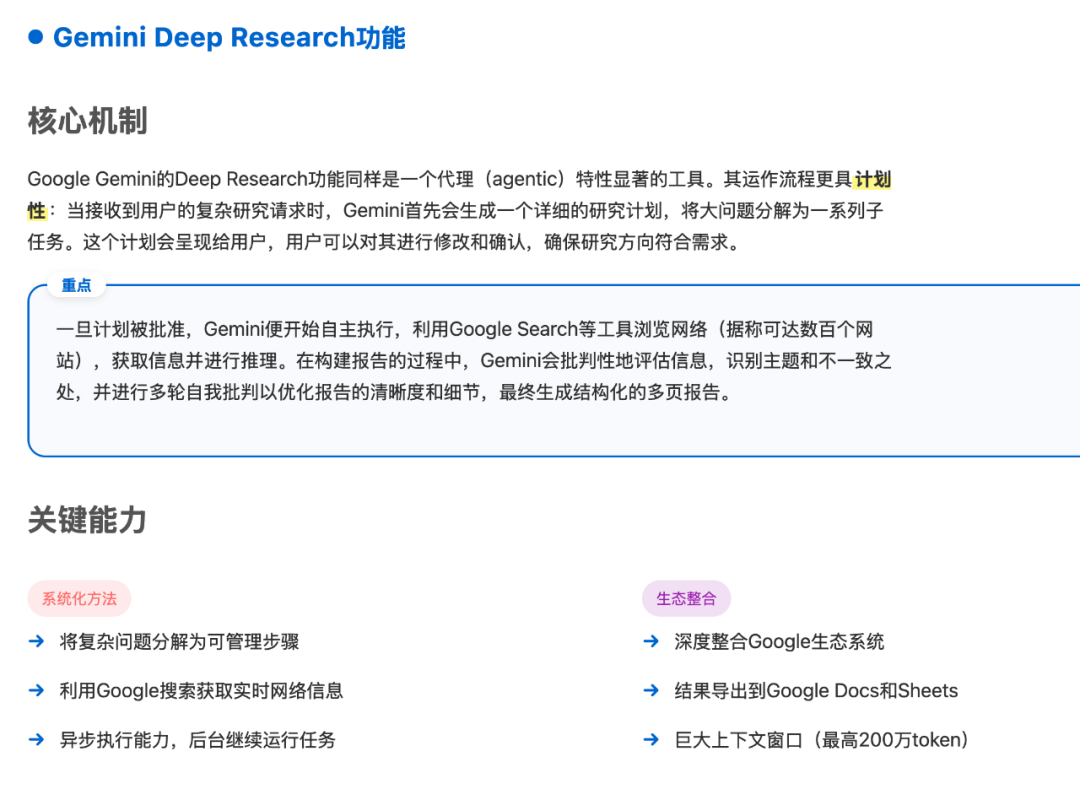Click the 关键能力 section heading
1080x800 pixels.
tap(87, 520)
